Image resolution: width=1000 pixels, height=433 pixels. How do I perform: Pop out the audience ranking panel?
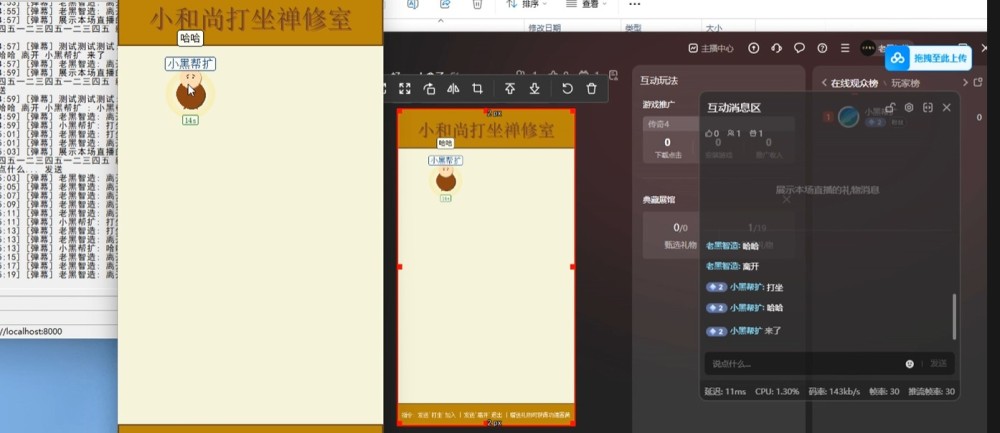[x=978, y=83]
